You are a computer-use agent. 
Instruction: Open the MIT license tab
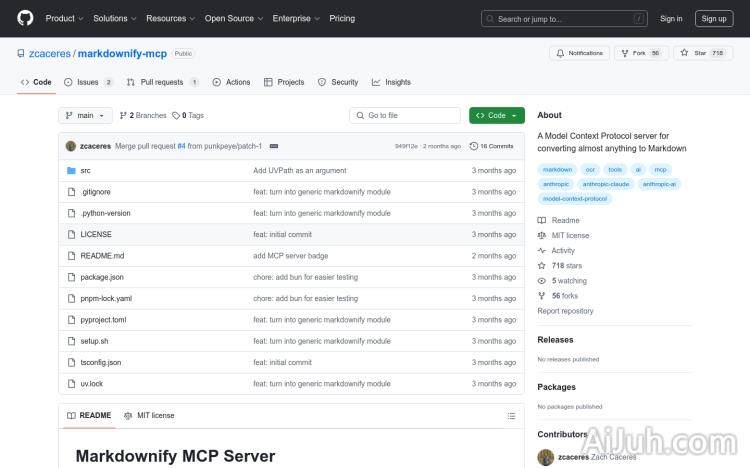point(149,415)
